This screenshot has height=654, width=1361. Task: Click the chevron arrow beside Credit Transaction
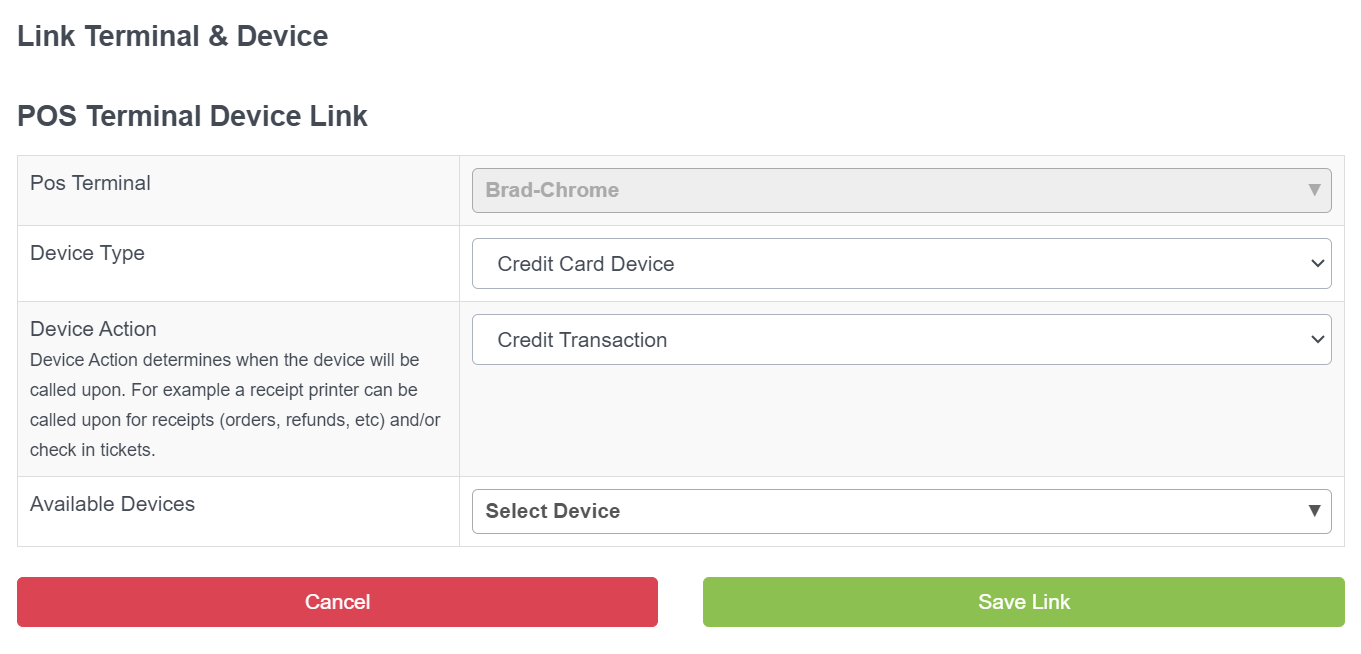pyautogui.click(x=1316, y=340)
